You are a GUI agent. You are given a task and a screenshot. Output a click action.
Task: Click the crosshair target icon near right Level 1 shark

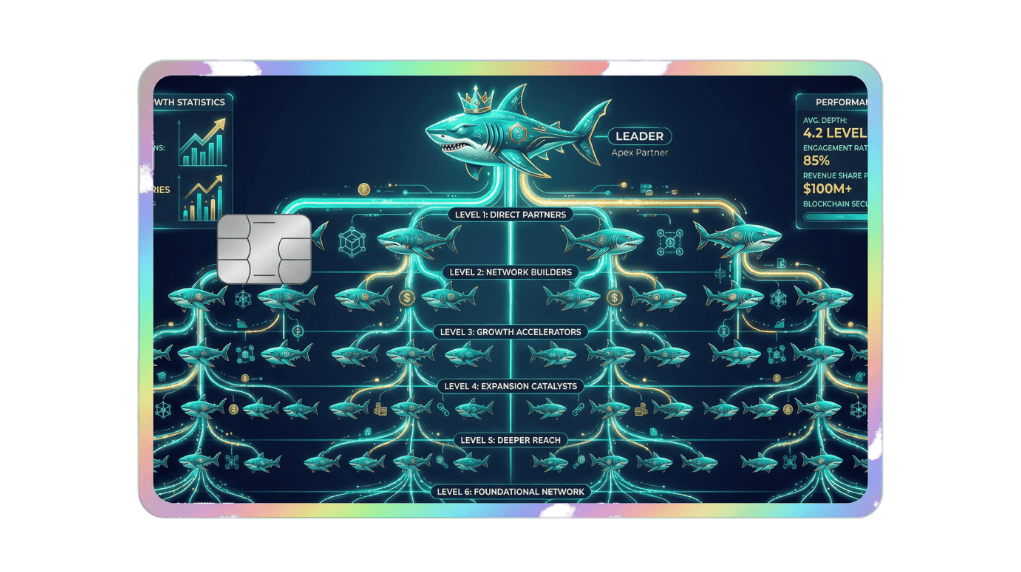click(721, 274)
